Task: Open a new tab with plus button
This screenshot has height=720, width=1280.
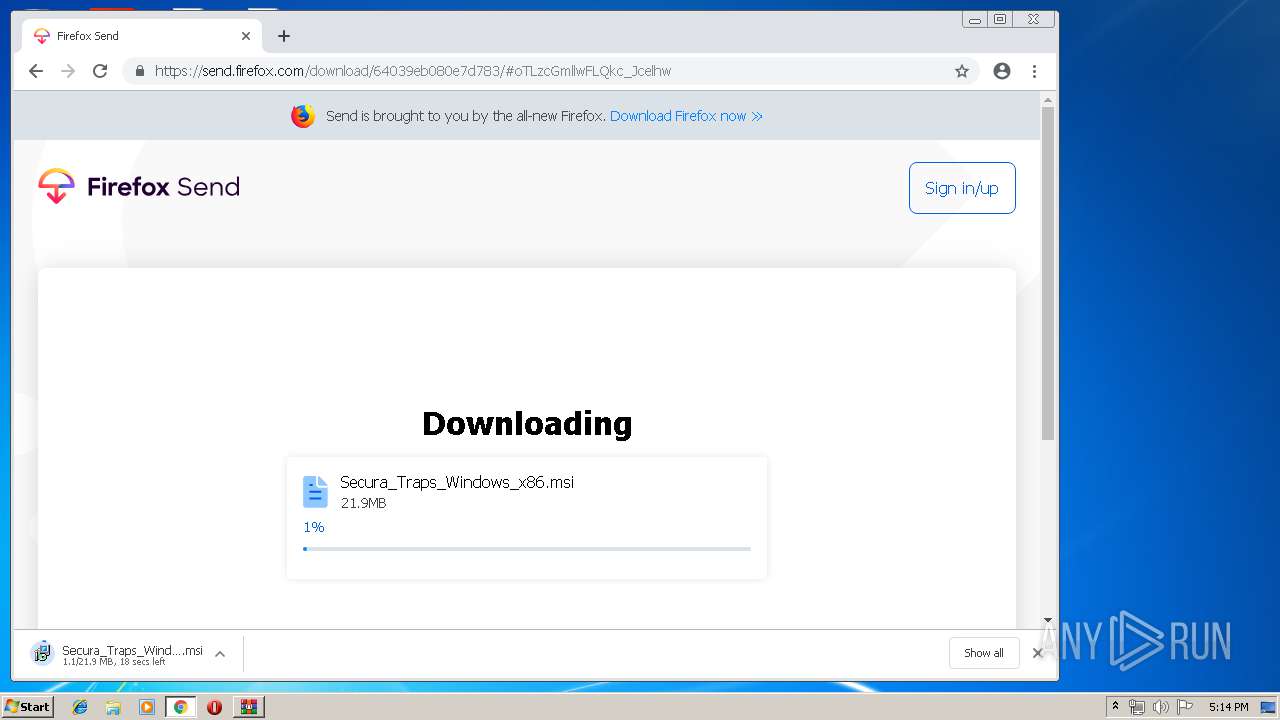Action: click(284, 36)
